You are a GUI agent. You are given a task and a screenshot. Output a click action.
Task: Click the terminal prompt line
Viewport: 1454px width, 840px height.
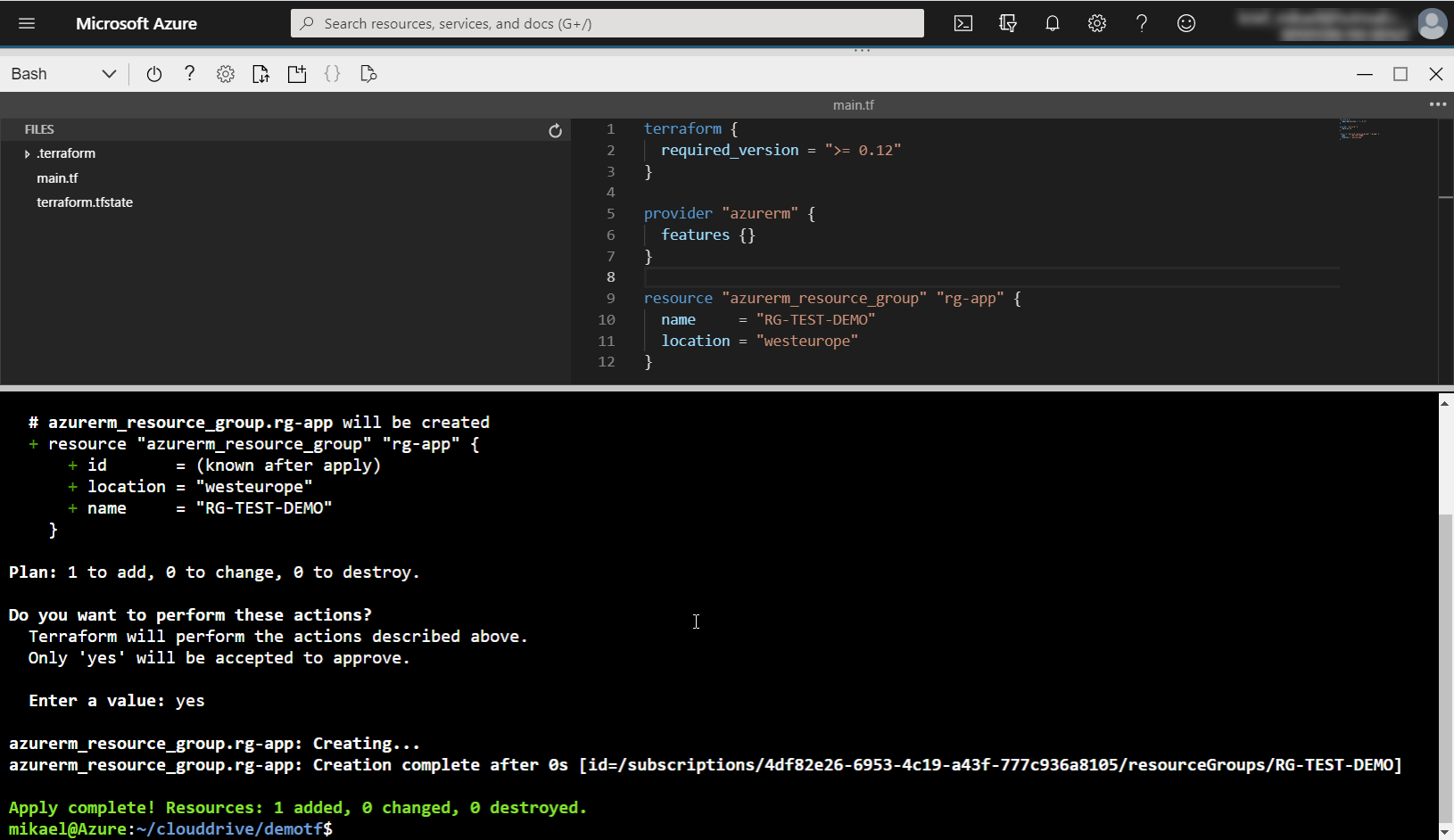click(x=170, y=829)
